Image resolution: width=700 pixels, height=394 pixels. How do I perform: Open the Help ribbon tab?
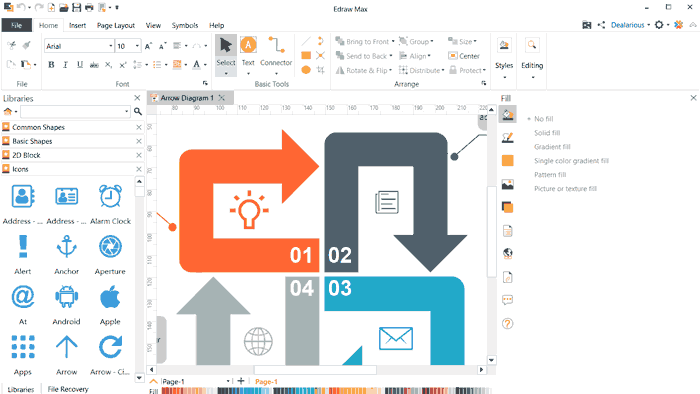pos(217,25)
